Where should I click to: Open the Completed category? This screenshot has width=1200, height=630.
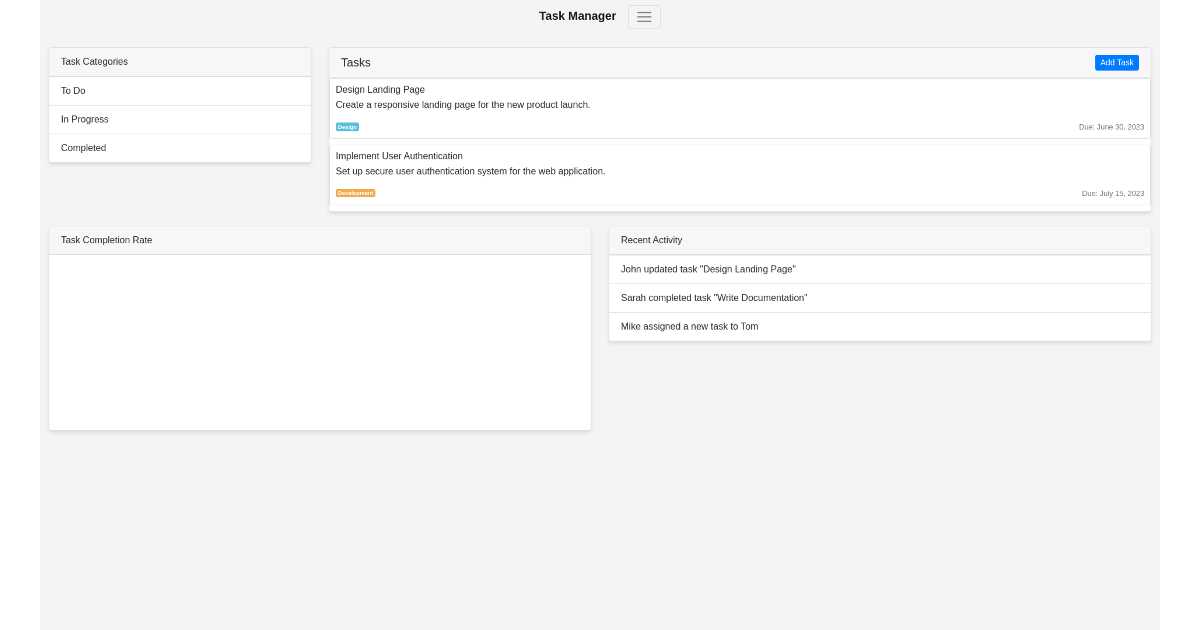(83, 147)
